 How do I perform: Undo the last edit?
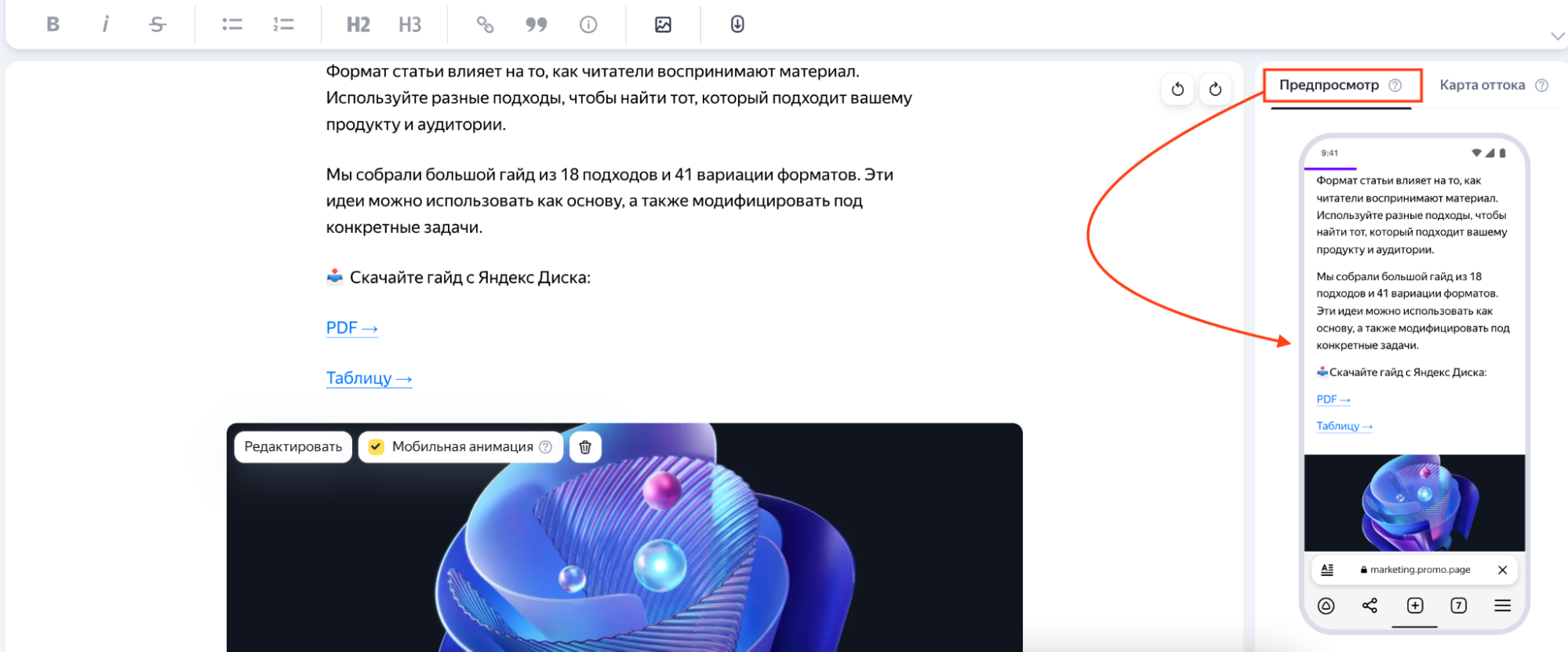coord(1177,89)
